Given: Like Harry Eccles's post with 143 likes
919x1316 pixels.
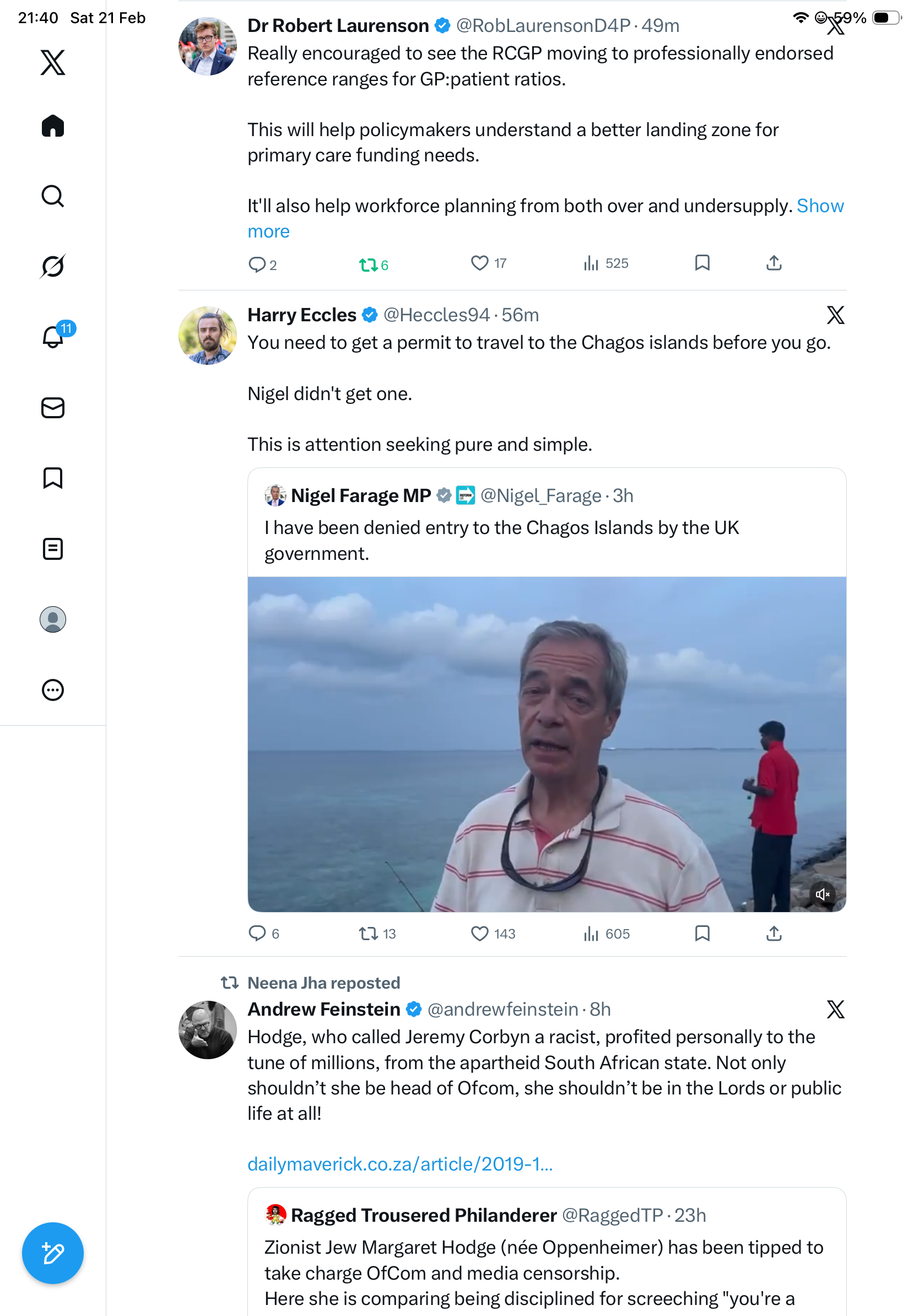Looking at the screenshot, I should pos(479,933).
